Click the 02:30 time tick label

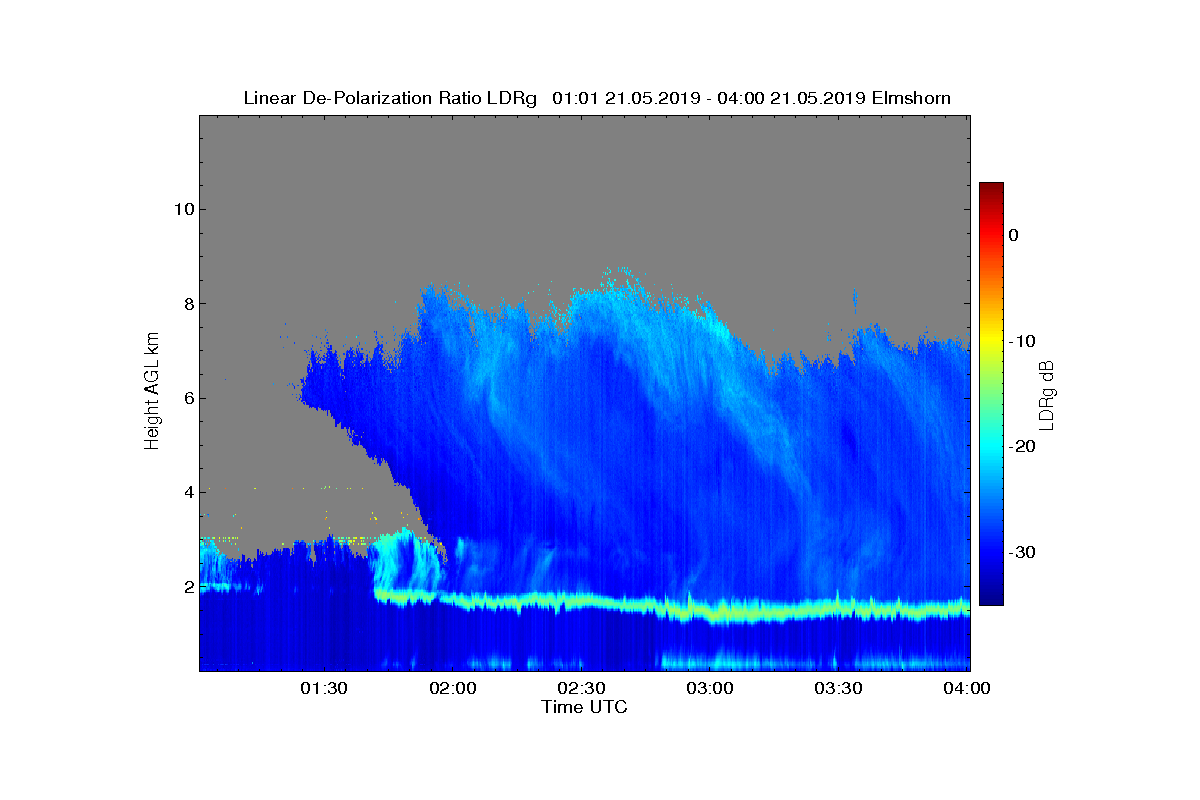583,689
